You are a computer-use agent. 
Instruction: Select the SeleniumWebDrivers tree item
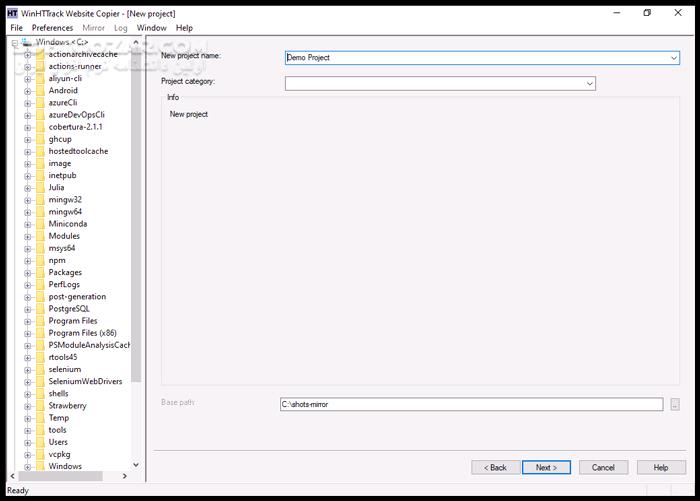click(85, 382)
